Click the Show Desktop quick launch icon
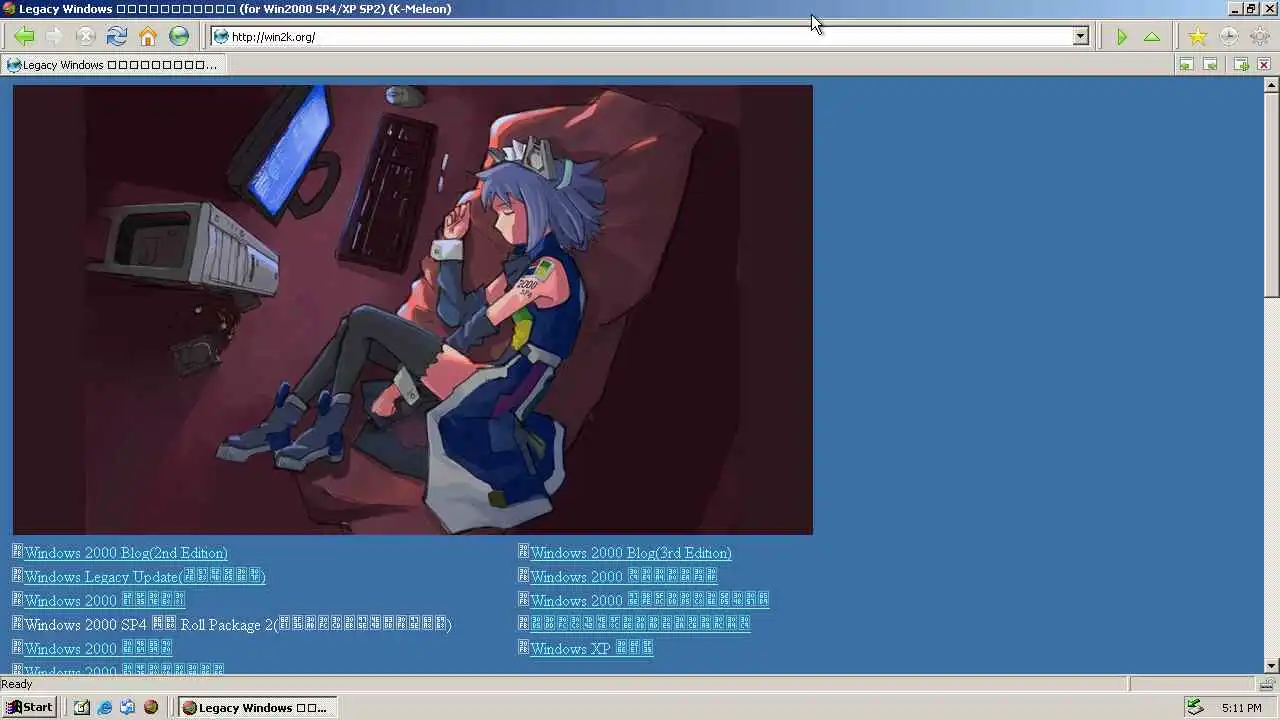This screenshot has width=1280, height=720. pyautogui.click(x=82, y=707)
